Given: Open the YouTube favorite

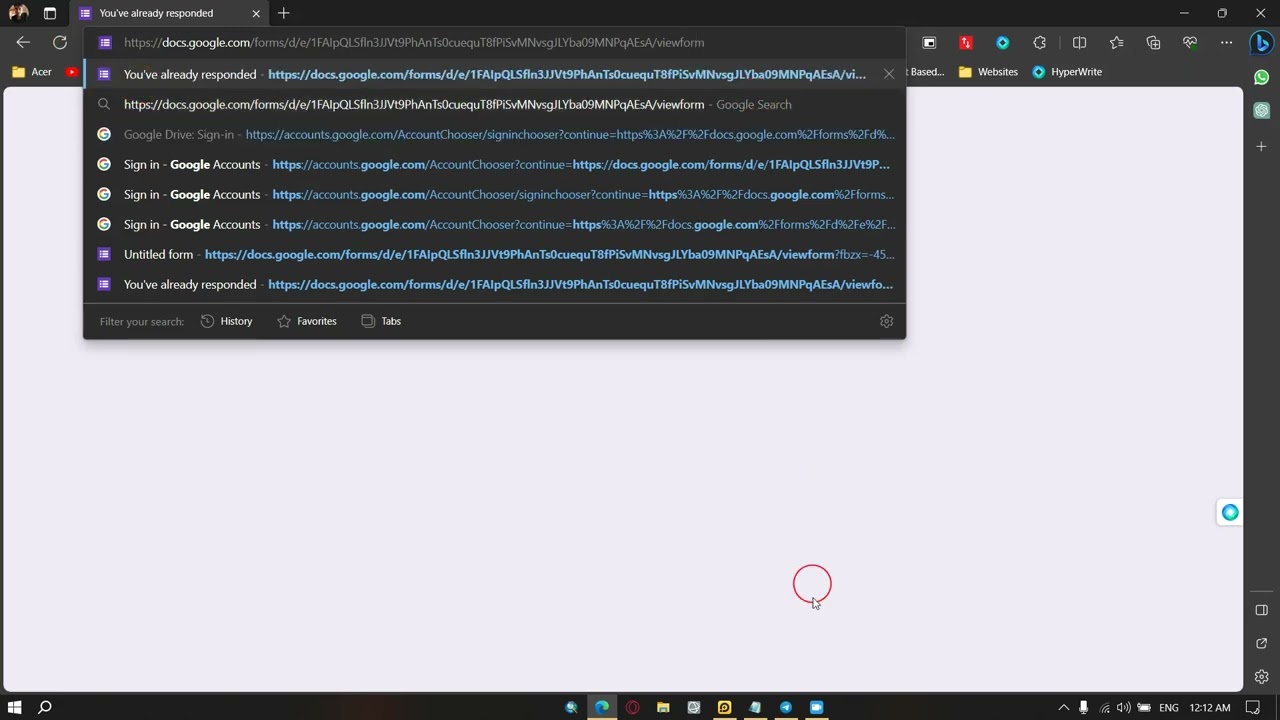Looking at the screenshot, I should [x=72, y=72].
